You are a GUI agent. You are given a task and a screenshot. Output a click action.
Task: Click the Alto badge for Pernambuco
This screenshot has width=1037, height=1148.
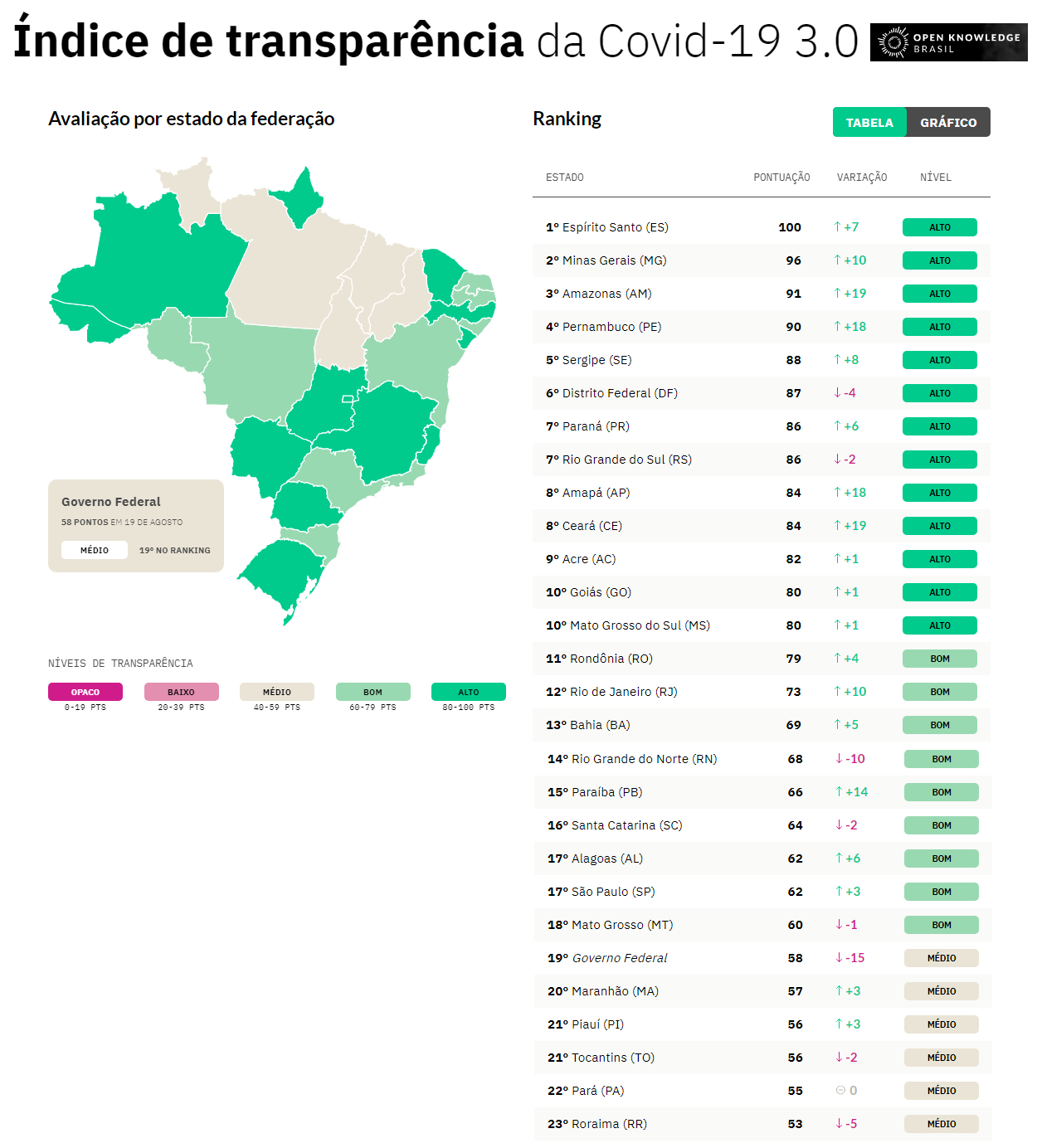coord(940,327)
